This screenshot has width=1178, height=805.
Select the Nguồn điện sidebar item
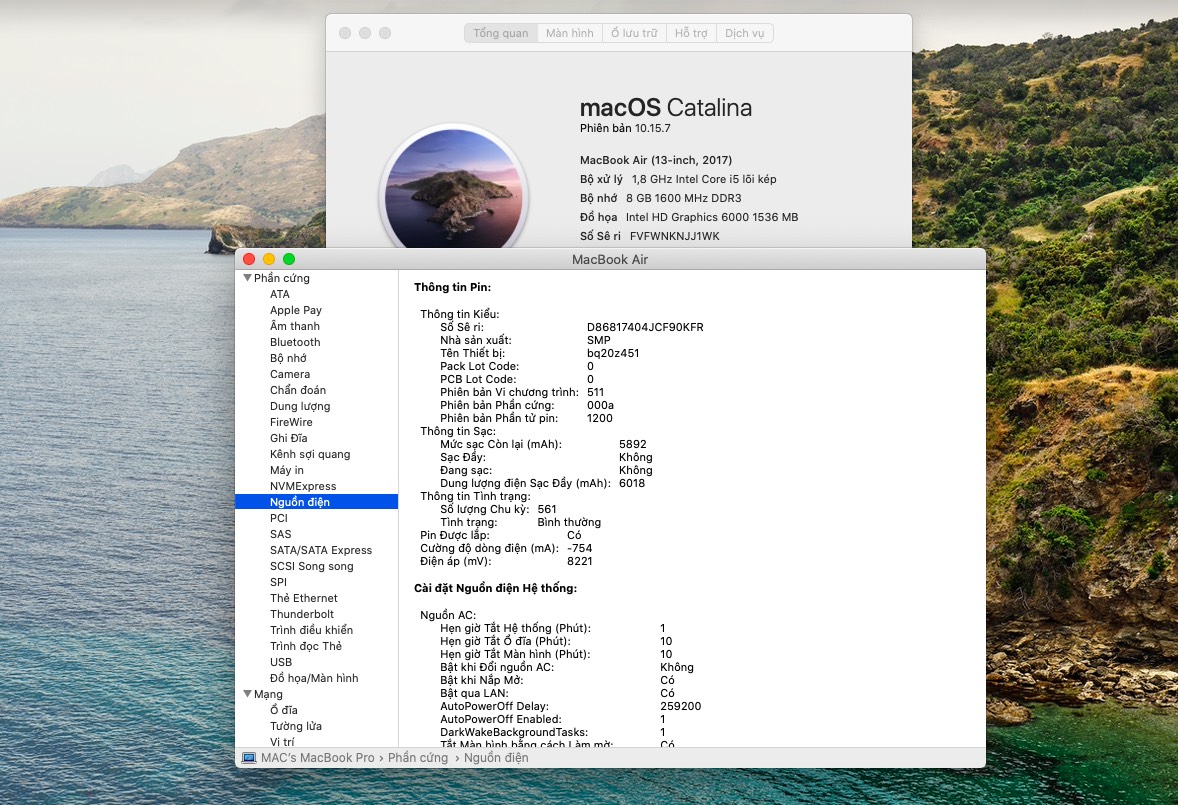(x=300, y=502)
